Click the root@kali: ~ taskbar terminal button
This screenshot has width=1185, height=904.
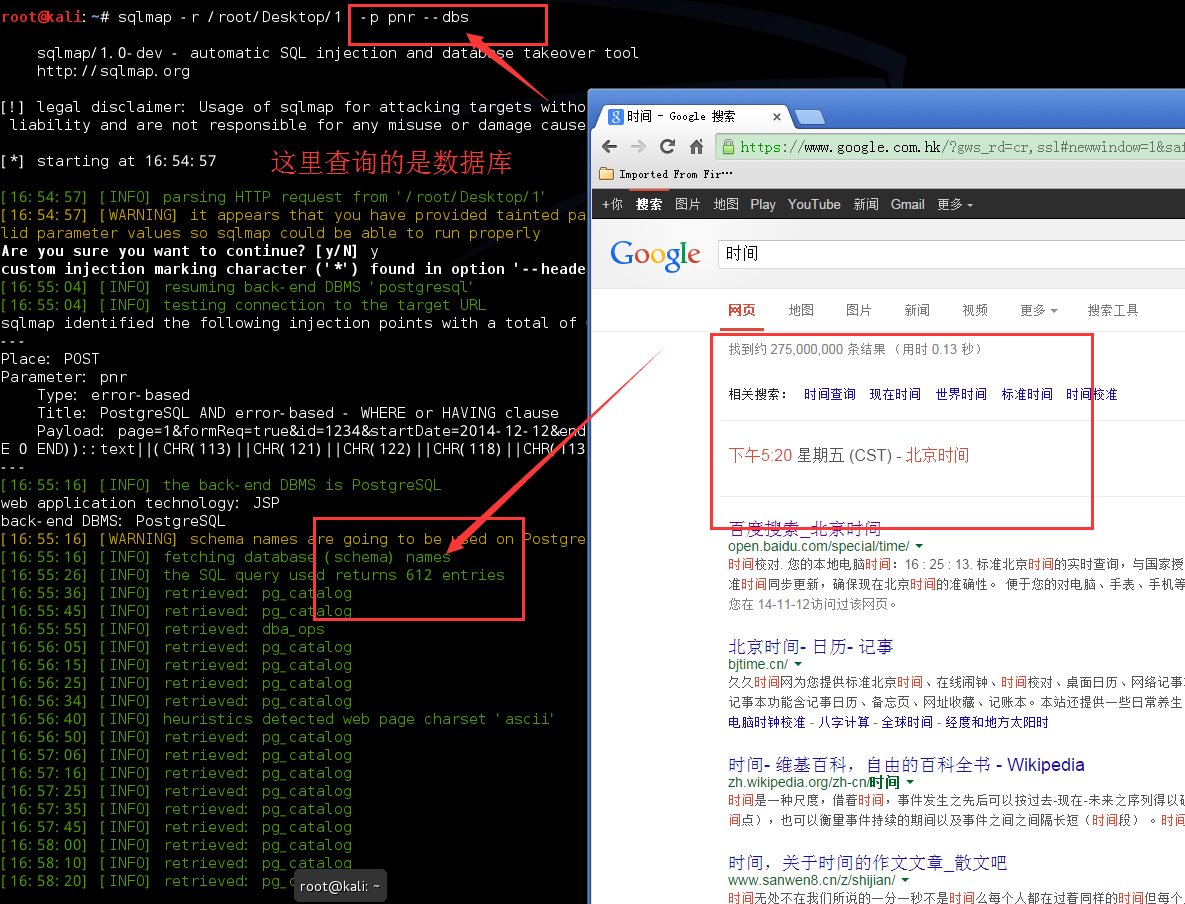340,886
